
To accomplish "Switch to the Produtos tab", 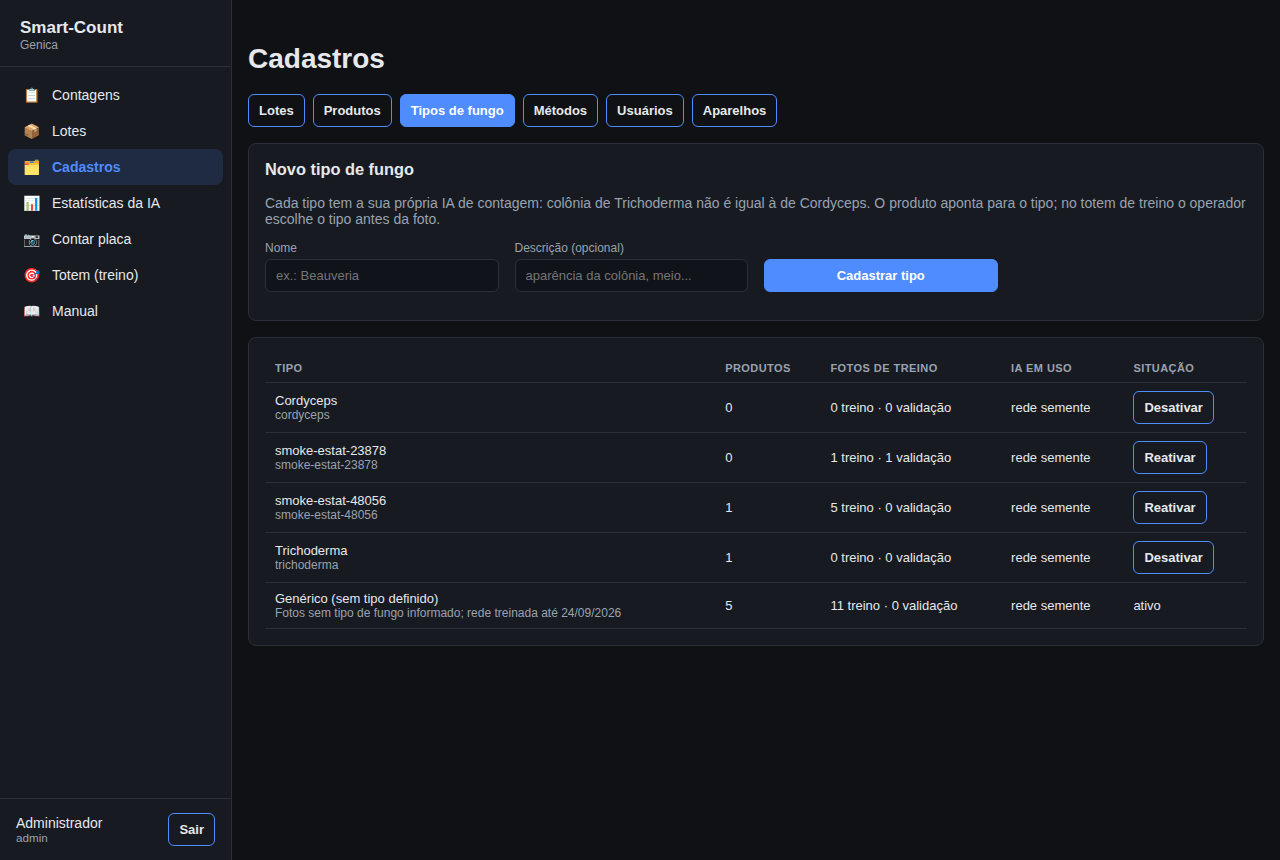I will click(x=352, y=110).
